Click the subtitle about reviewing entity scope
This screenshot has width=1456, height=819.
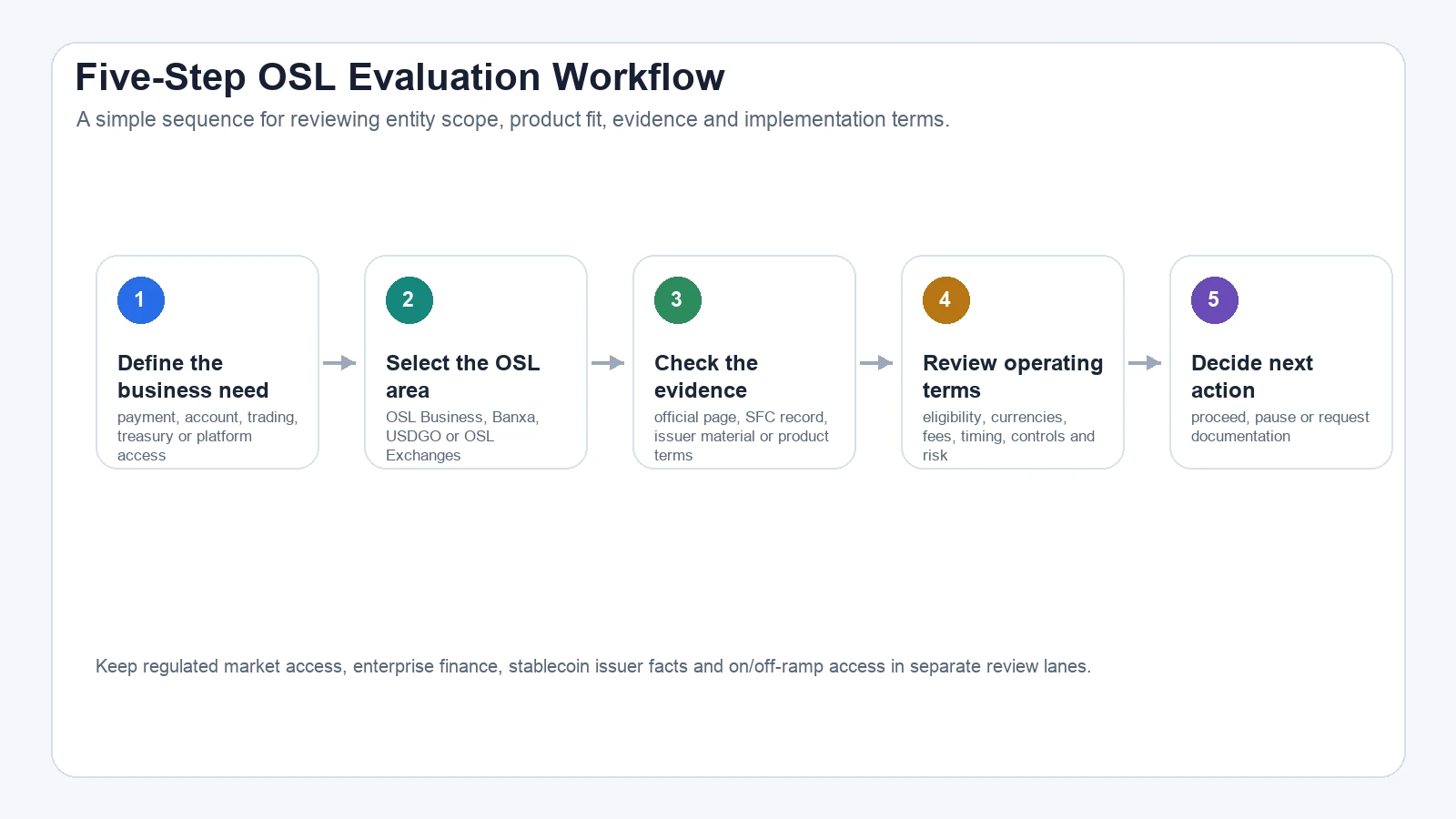[513, 120]
